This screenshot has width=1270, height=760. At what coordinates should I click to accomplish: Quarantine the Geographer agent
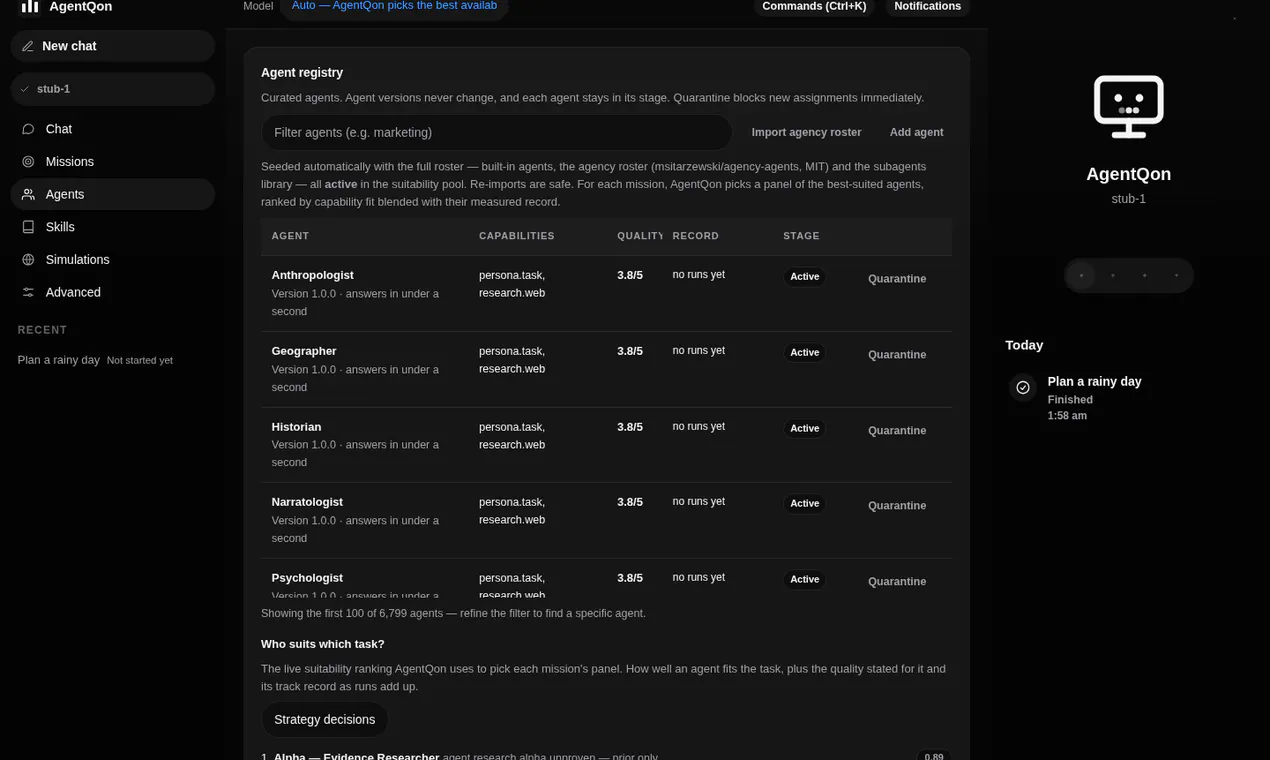click(897, 355)
